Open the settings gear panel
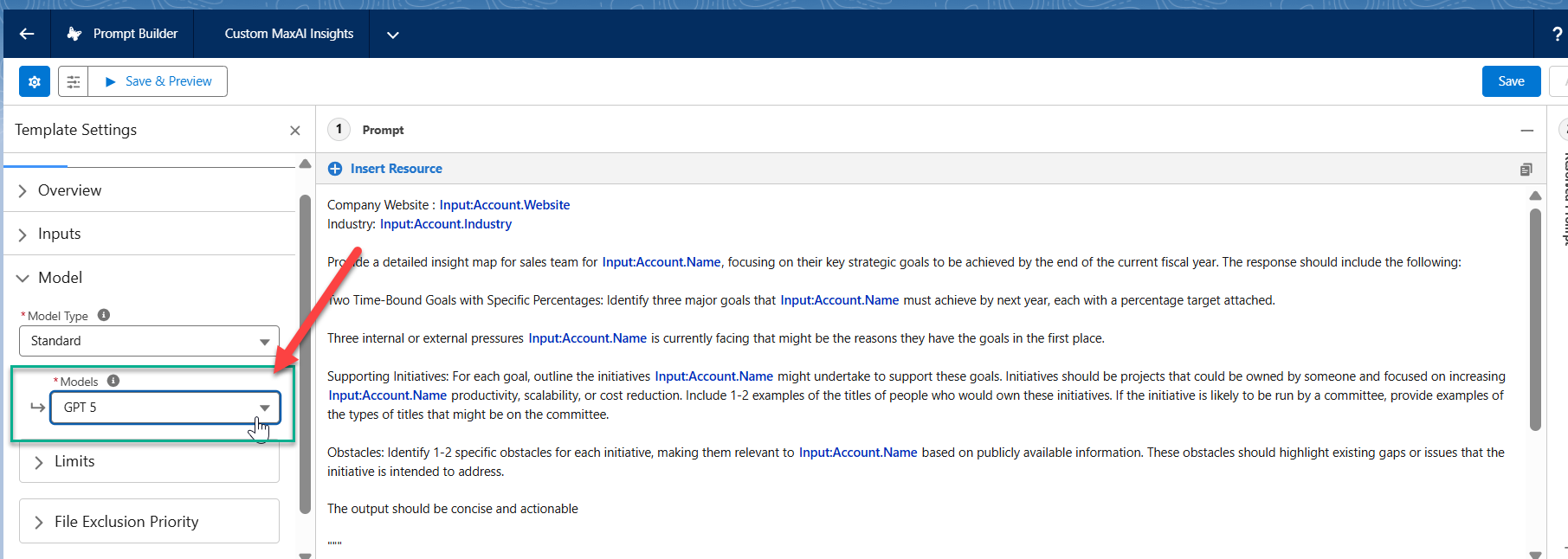The image size is (1568, 559). tap(35, 81)
